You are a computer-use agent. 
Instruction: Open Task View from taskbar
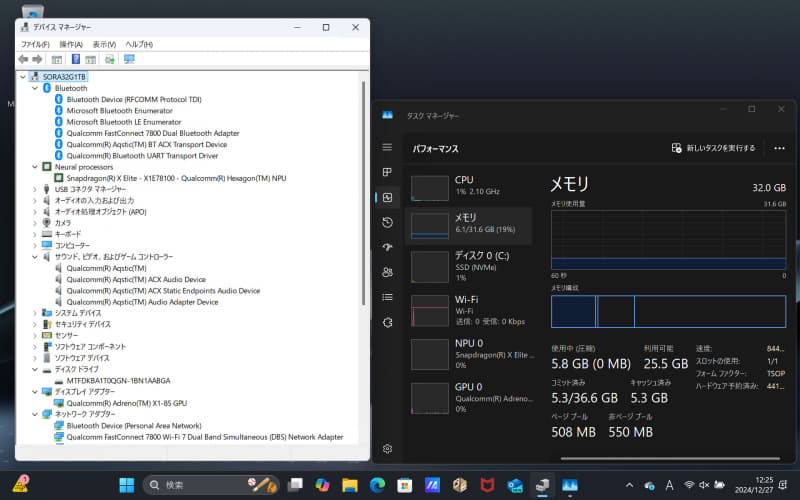[x=295, y=485]
